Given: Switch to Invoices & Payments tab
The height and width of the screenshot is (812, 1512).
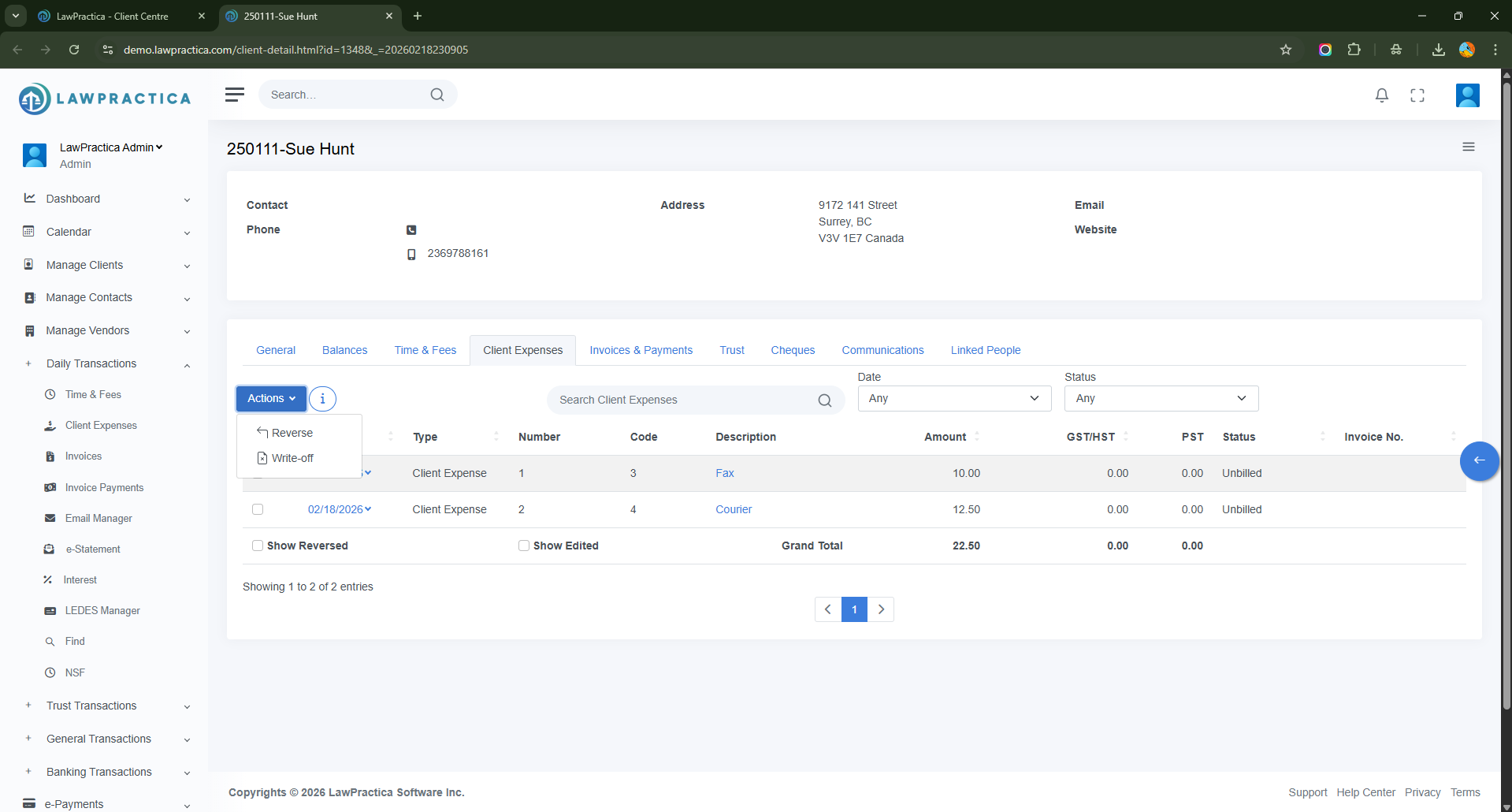Looking at the screenshot, I should (x=641, y=350).
